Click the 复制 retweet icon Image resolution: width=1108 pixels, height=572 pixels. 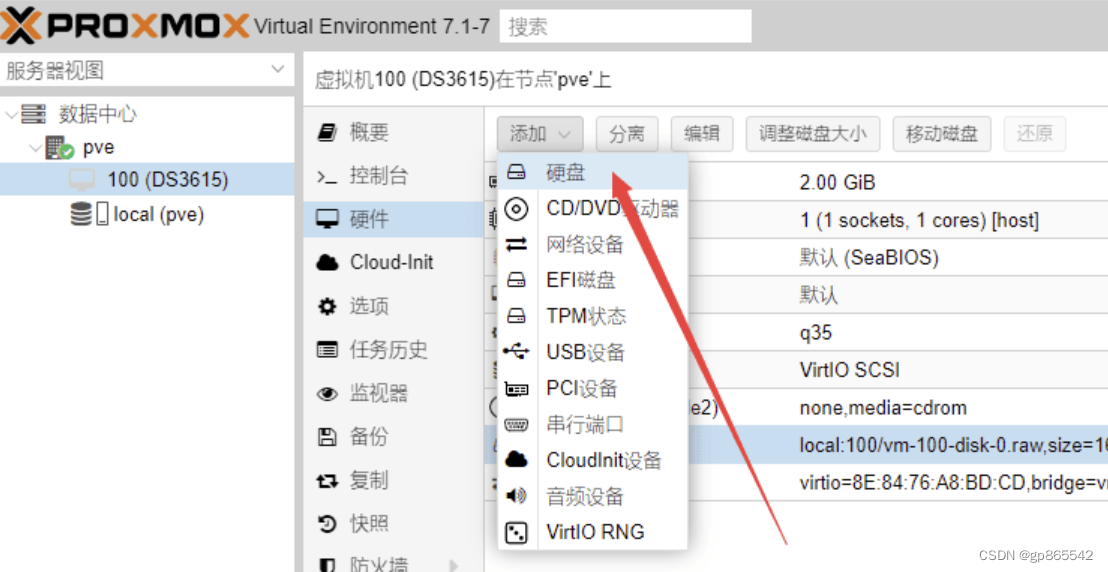tap(327, 481)
